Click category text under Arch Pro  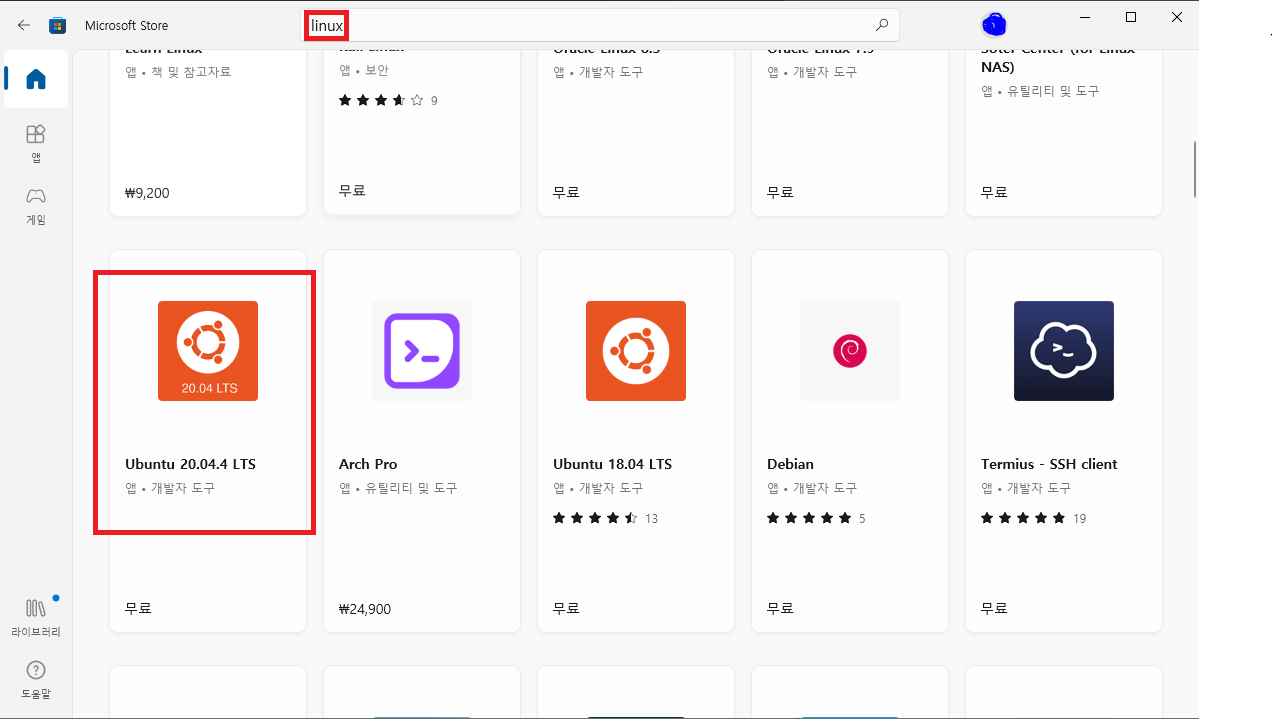[x=398, y=488]
